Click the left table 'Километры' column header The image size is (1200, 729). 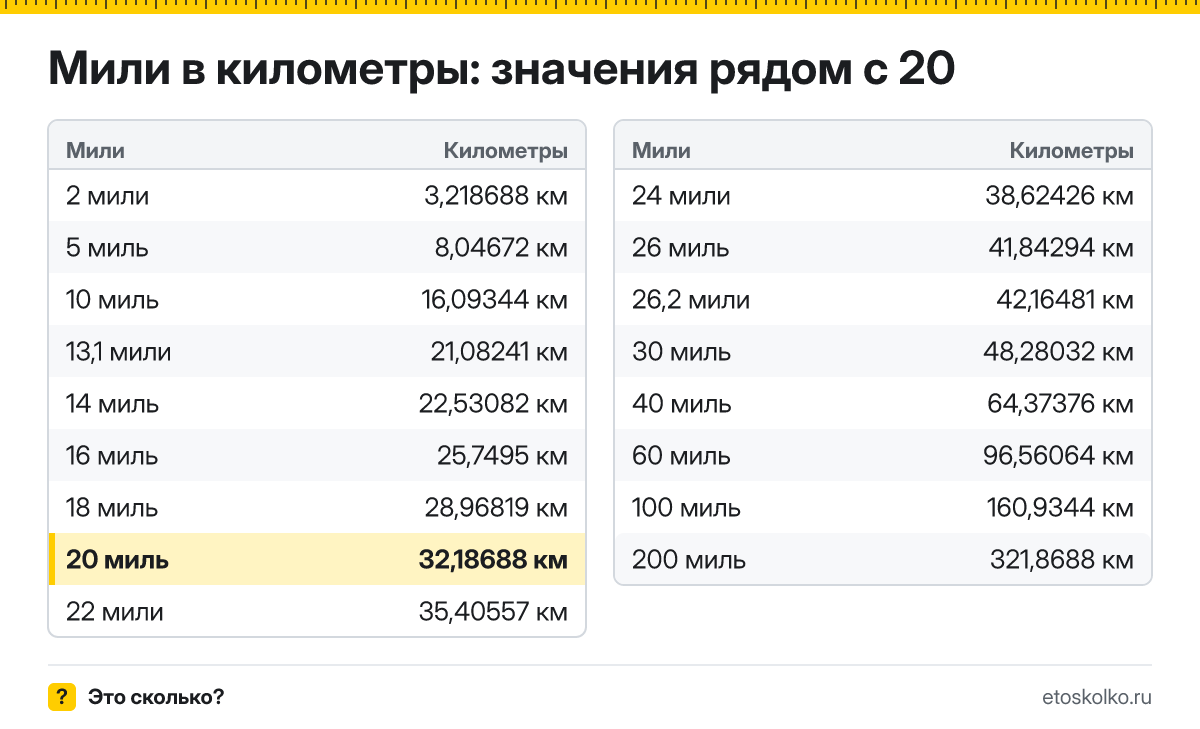click(506, 151)
